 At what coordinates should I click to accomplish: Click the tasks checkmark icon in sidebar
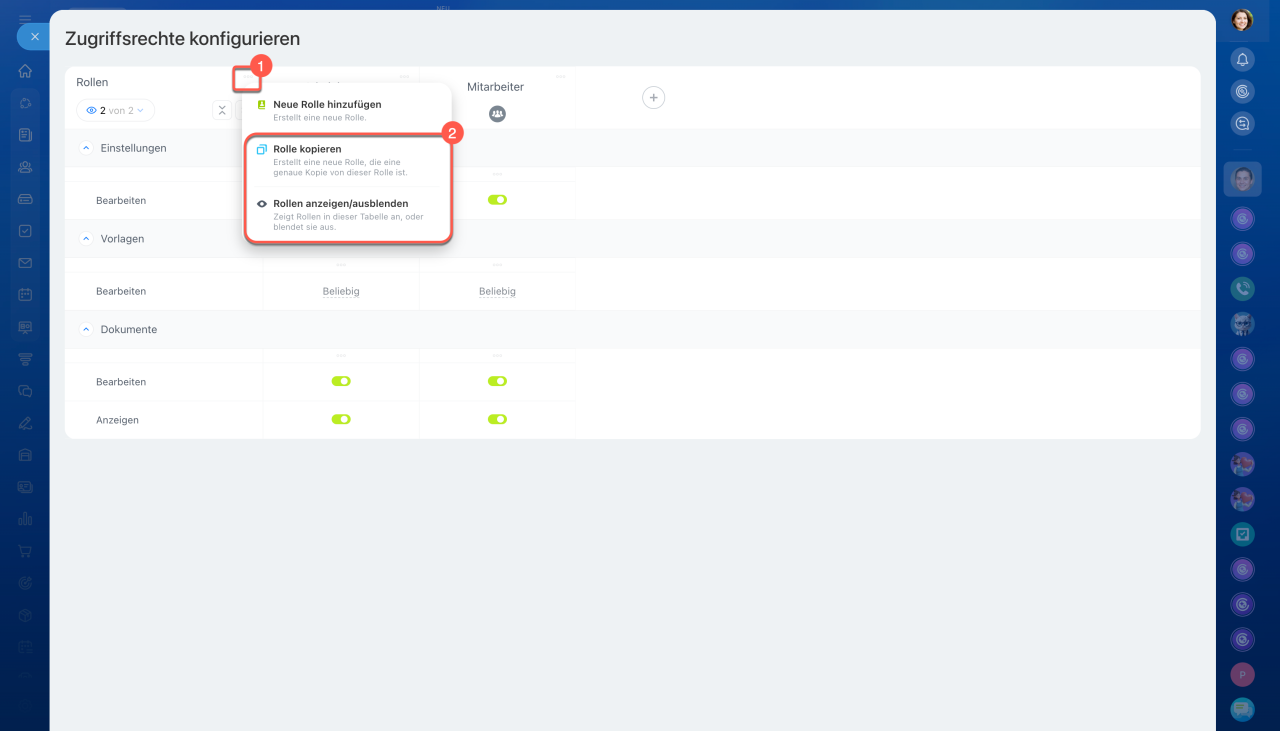pyautogui.click(x=25, y=231)
